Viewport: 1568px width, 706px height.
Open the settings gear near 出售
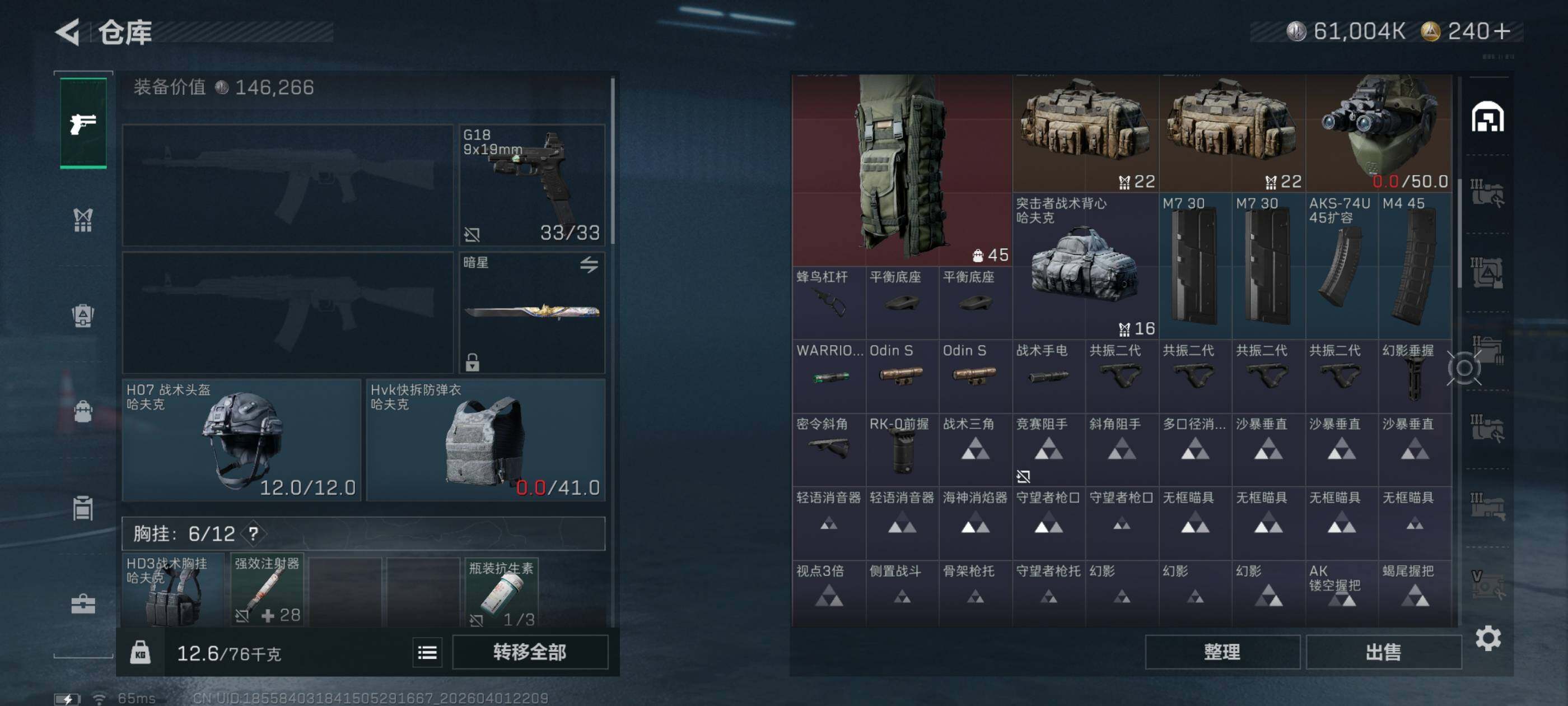(1488, 638)
